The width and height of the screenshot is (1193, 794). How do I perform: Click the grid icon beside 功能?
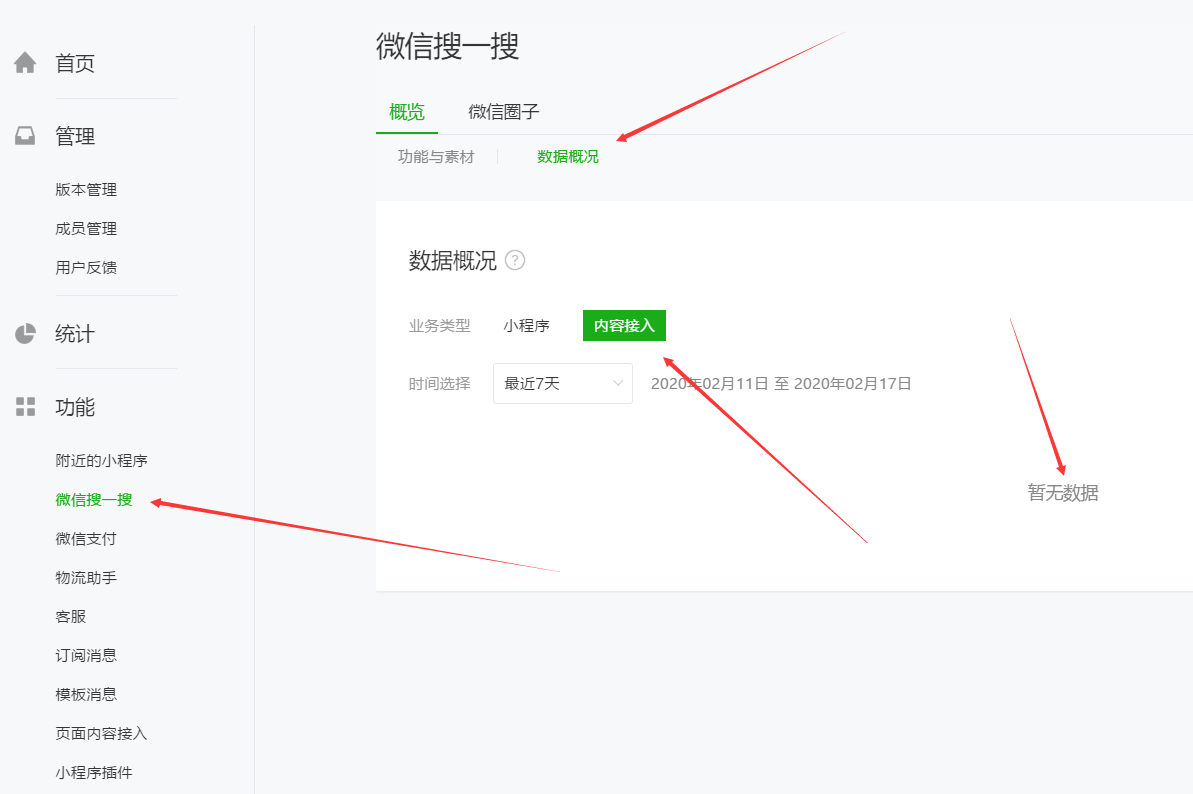tap(25, 407)
